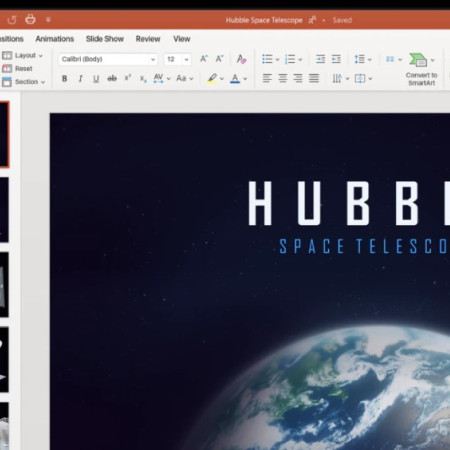Image resolution: width=450 pixels, height=450 pixels.
Task: Click the Hubble Space Telescope document title
Action: 264,20
